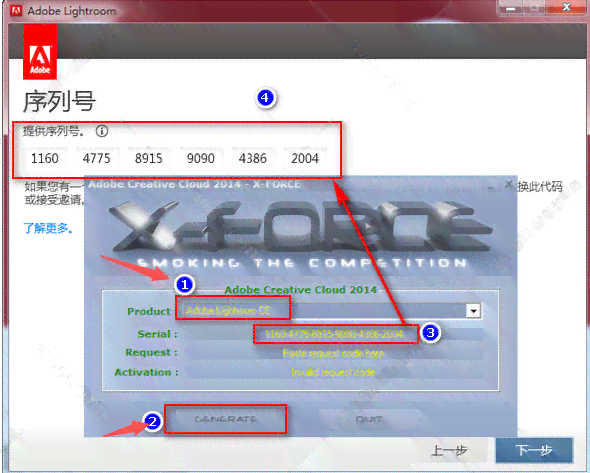Viewport: 590px width, 473px height.
Task: Open the Product dropdown arrow
Action: tap(473, 311)
